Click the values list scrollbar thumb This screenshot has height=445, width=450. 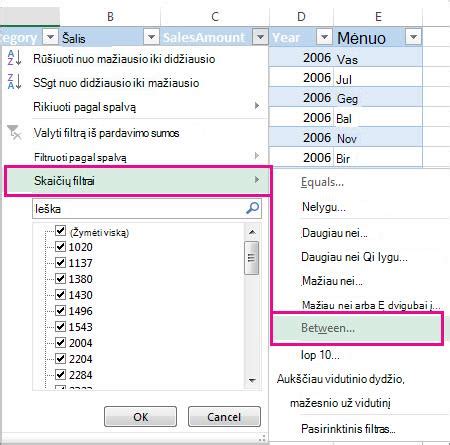point(252,258)
